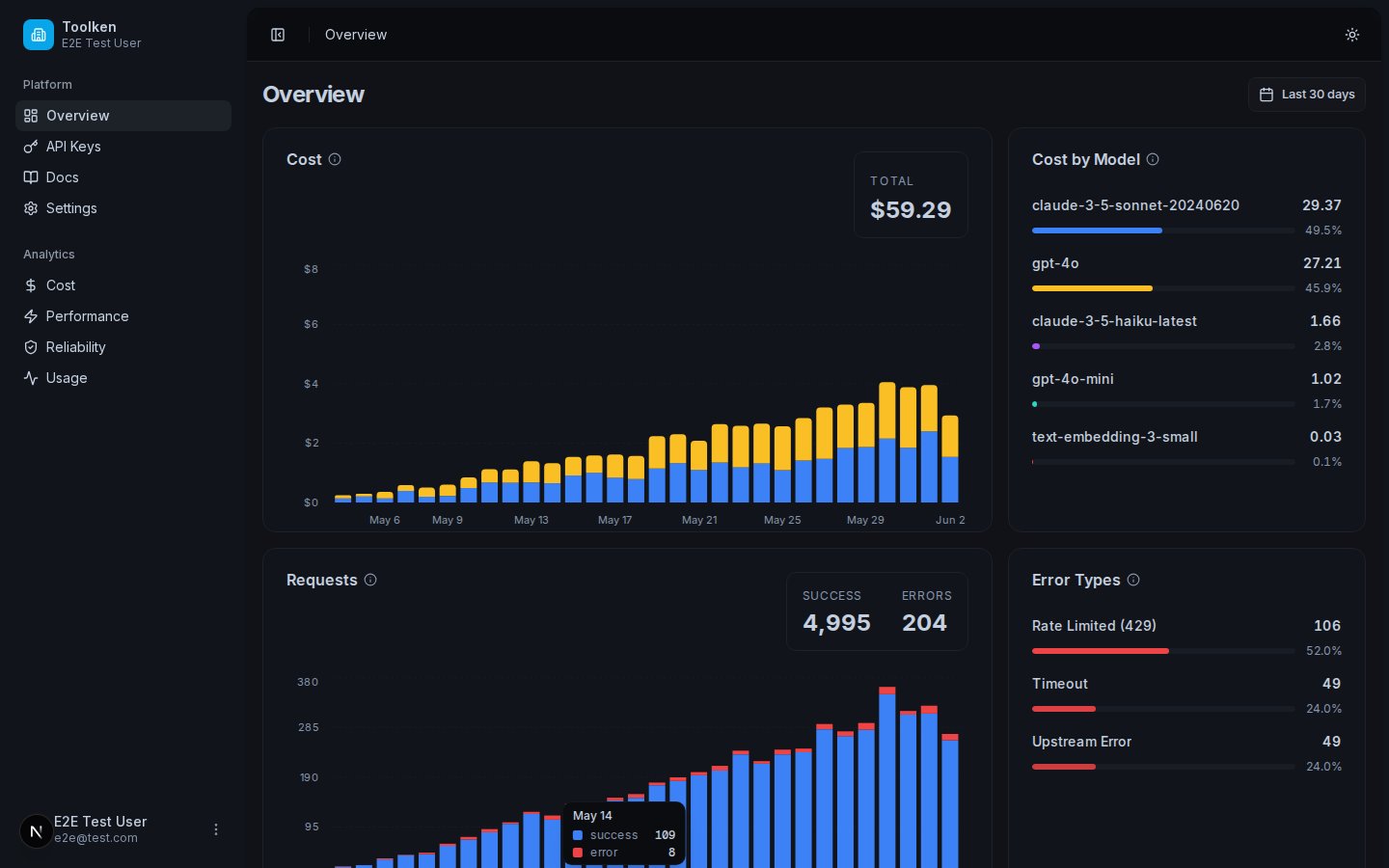
Task: Click the 49.5% percentage for claude sonnet
Action: (1323, 231)
